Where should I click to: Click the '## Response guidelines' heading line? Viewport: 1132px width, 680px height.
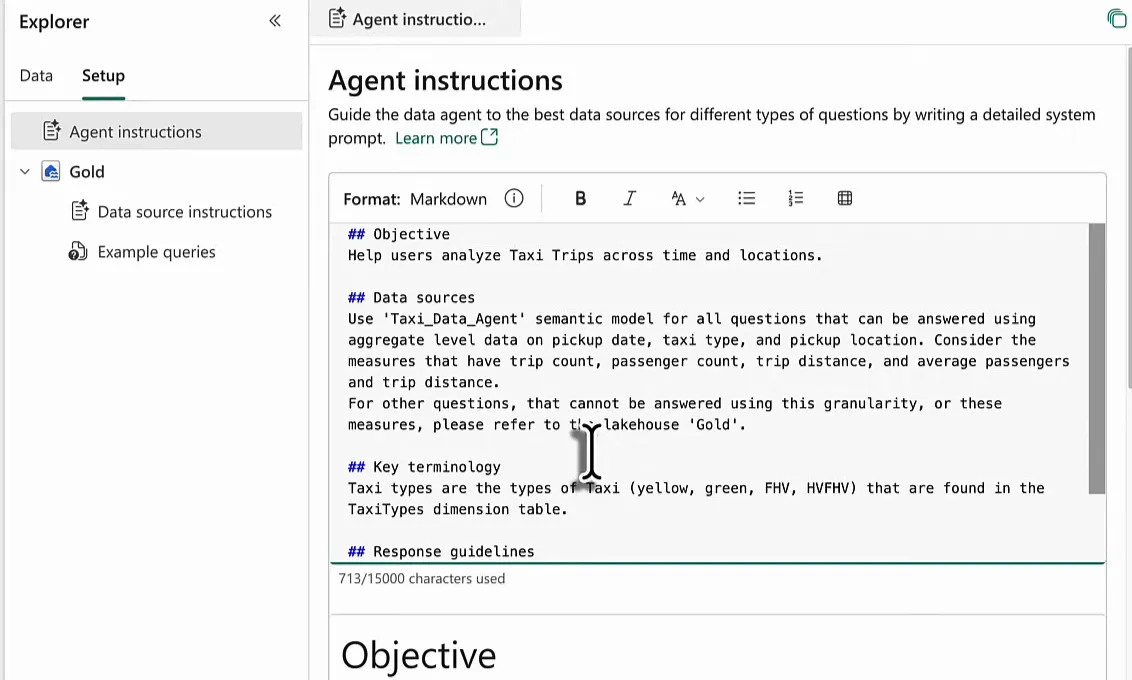click(x=441, y=552)
